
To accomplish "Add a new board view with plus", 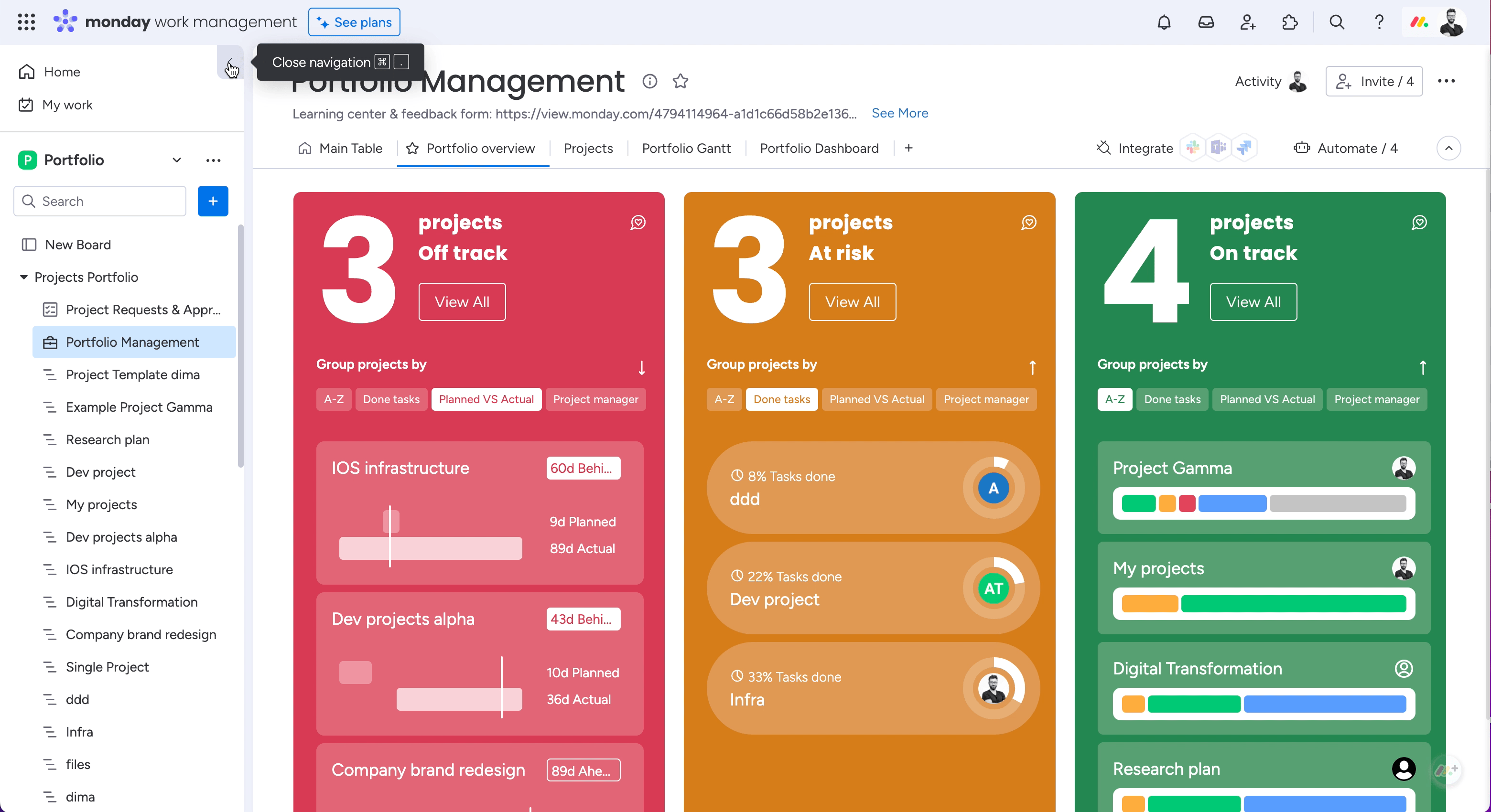I will [x=909, y=148].
